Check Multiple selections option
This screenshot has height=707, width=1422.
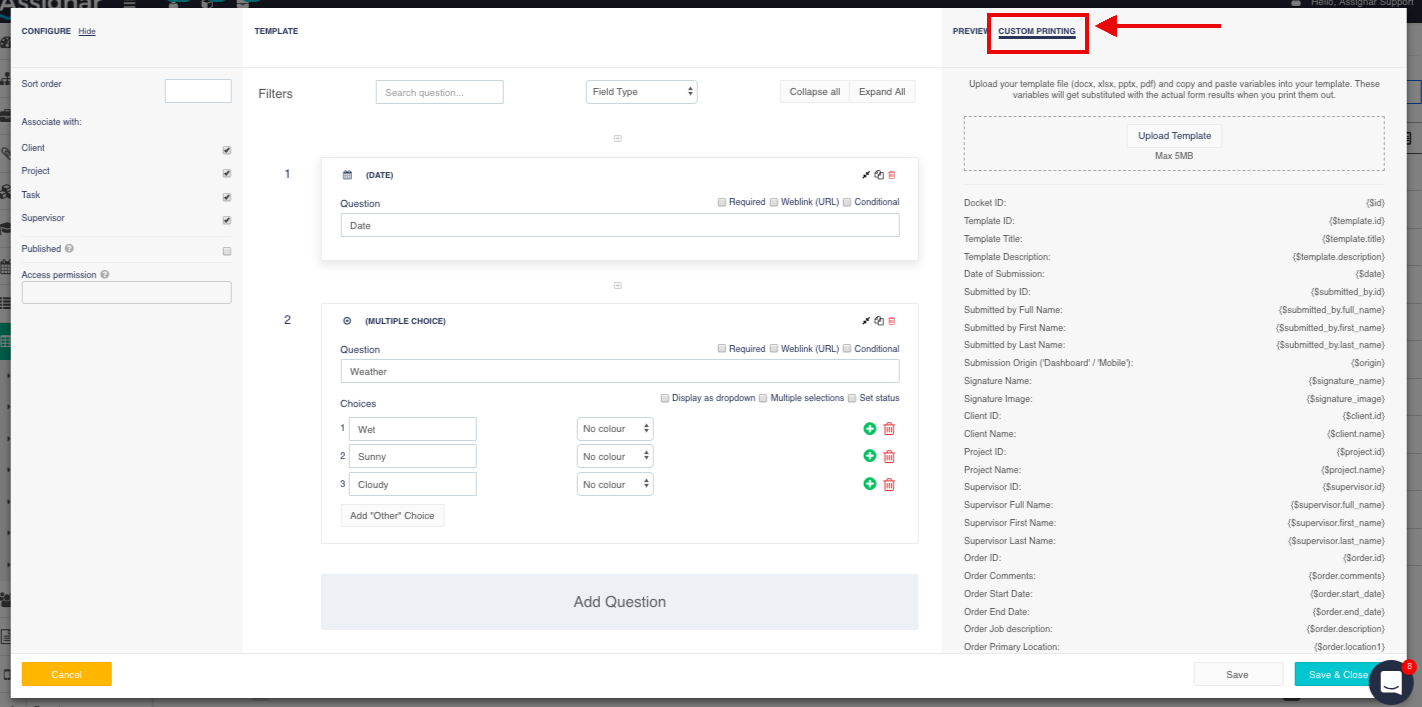click(763, 398)
